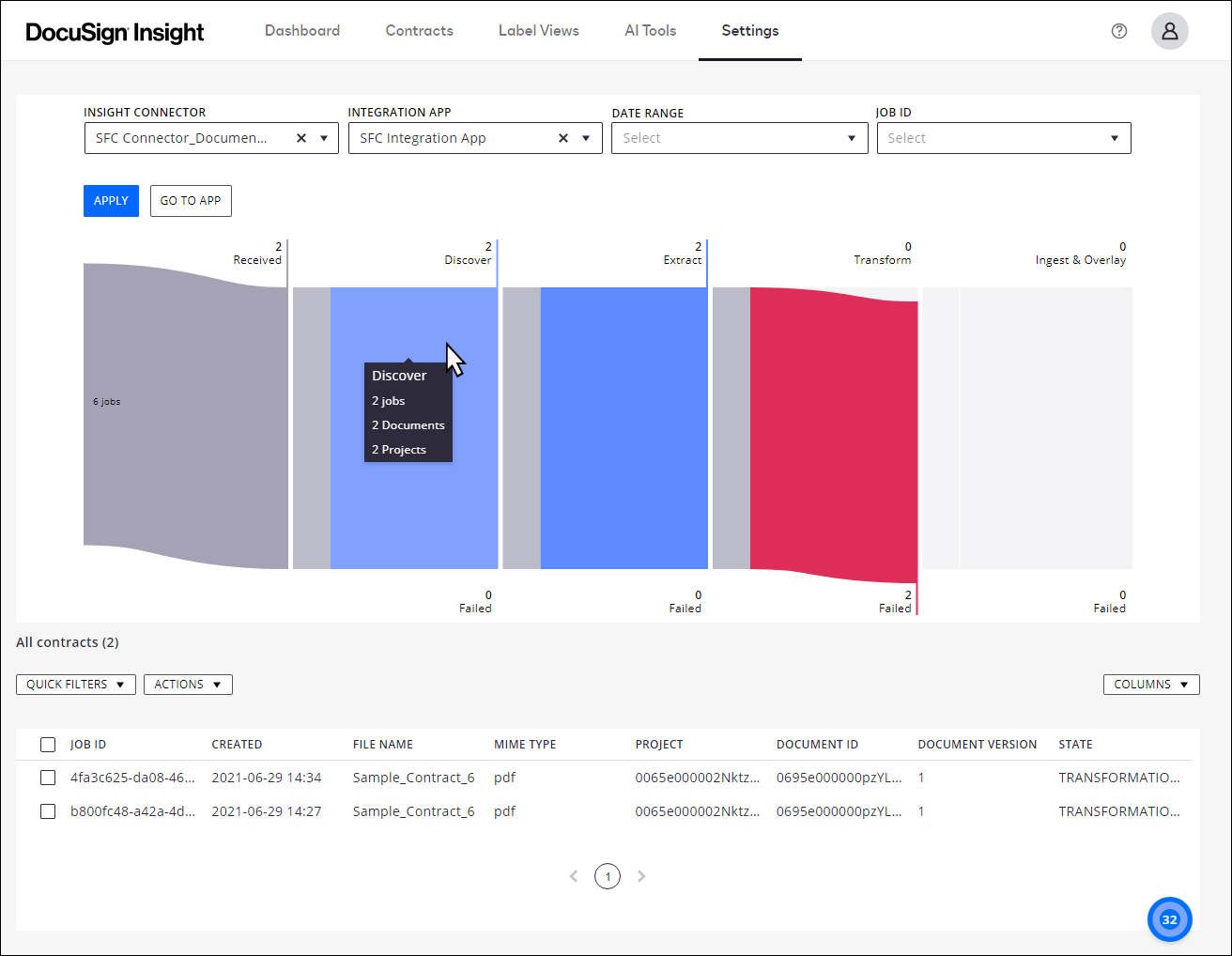Image resolution: width=1232 pixels, height=956 pixels.
Task: Toggle the select-all contracts checkbox
Action: 48,745
